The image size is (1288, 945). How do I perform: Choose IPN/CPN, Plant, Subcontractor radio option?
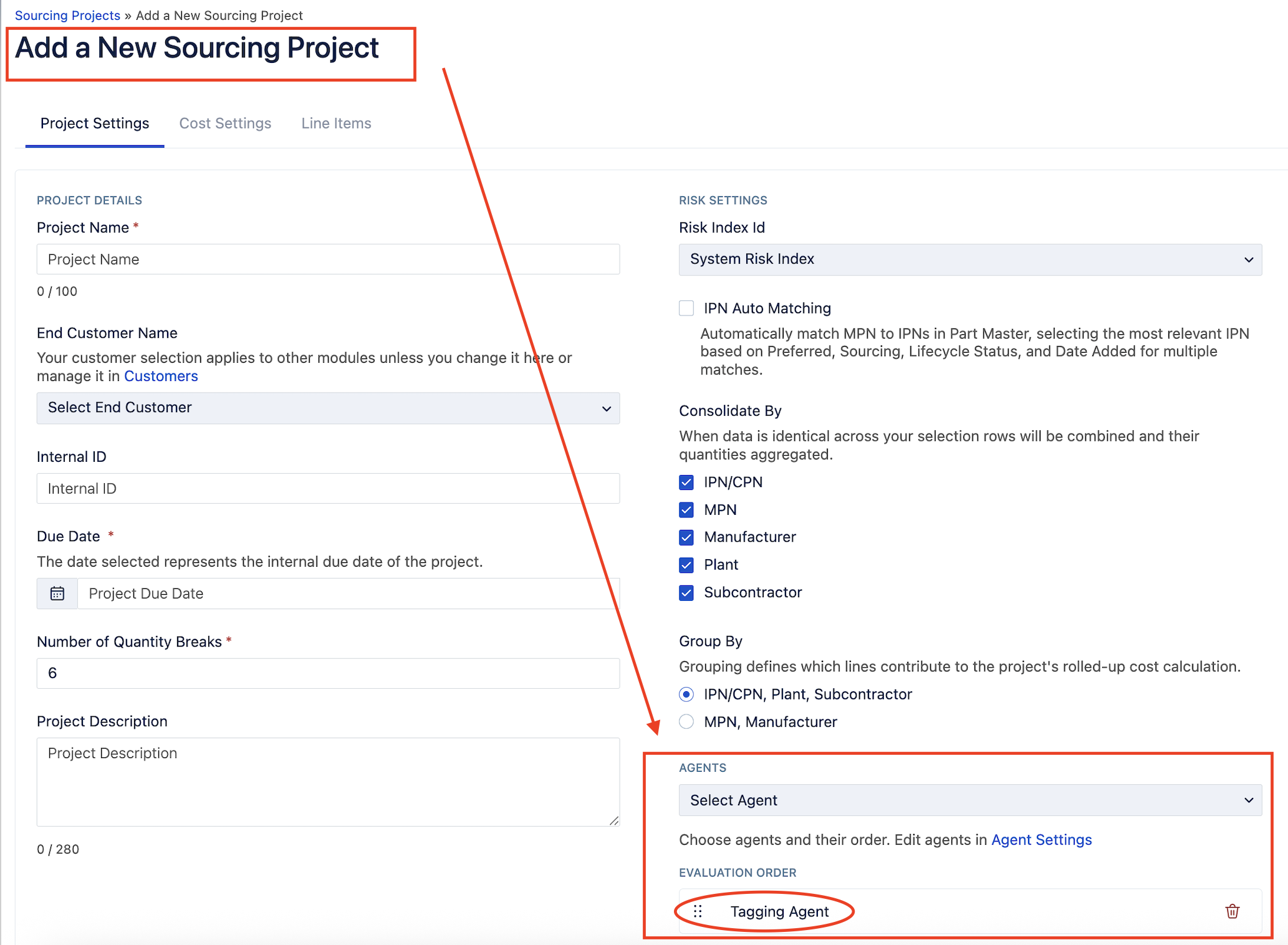(686, 694)
